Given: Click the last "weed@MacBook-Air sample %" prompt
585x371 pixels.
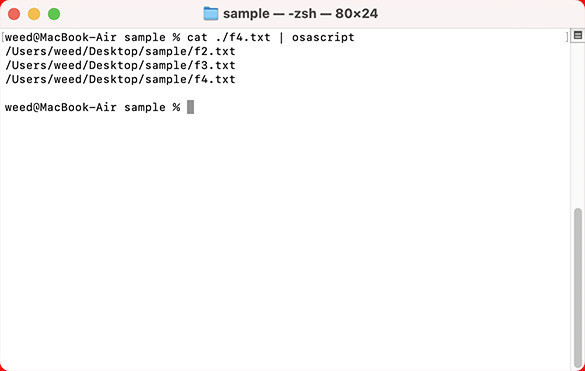Looking at the screenshot, I should [x=93, y=107].
